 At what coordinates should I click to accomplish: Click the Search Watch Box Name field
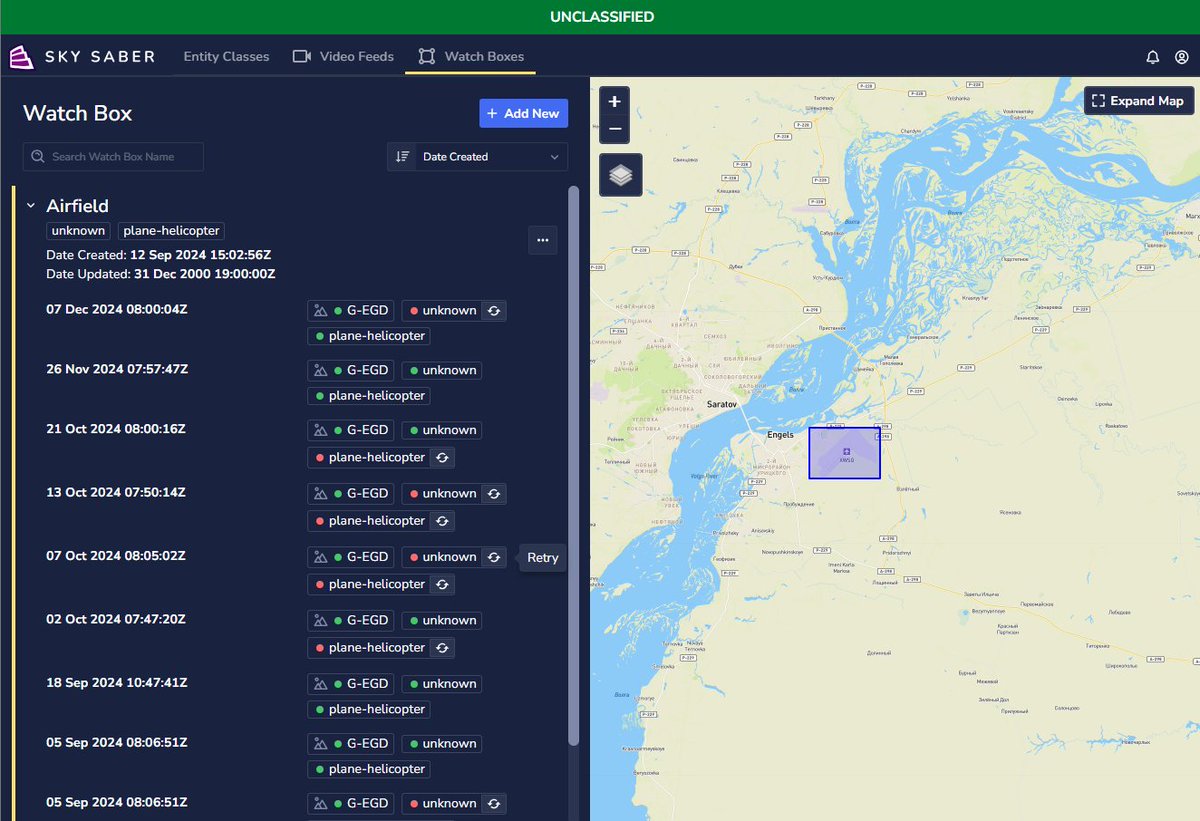click(x=113, y=157)
